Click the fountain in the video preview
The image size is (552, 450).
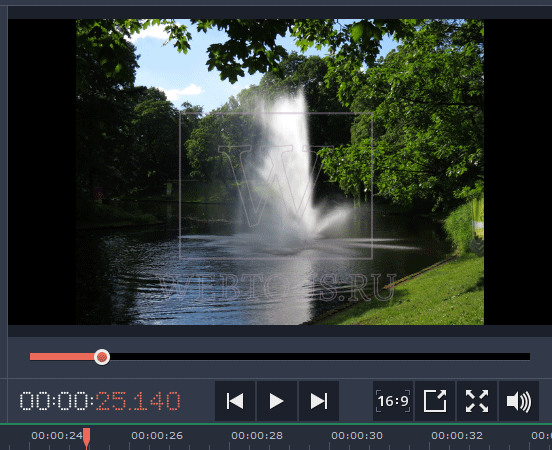point(289,169)
